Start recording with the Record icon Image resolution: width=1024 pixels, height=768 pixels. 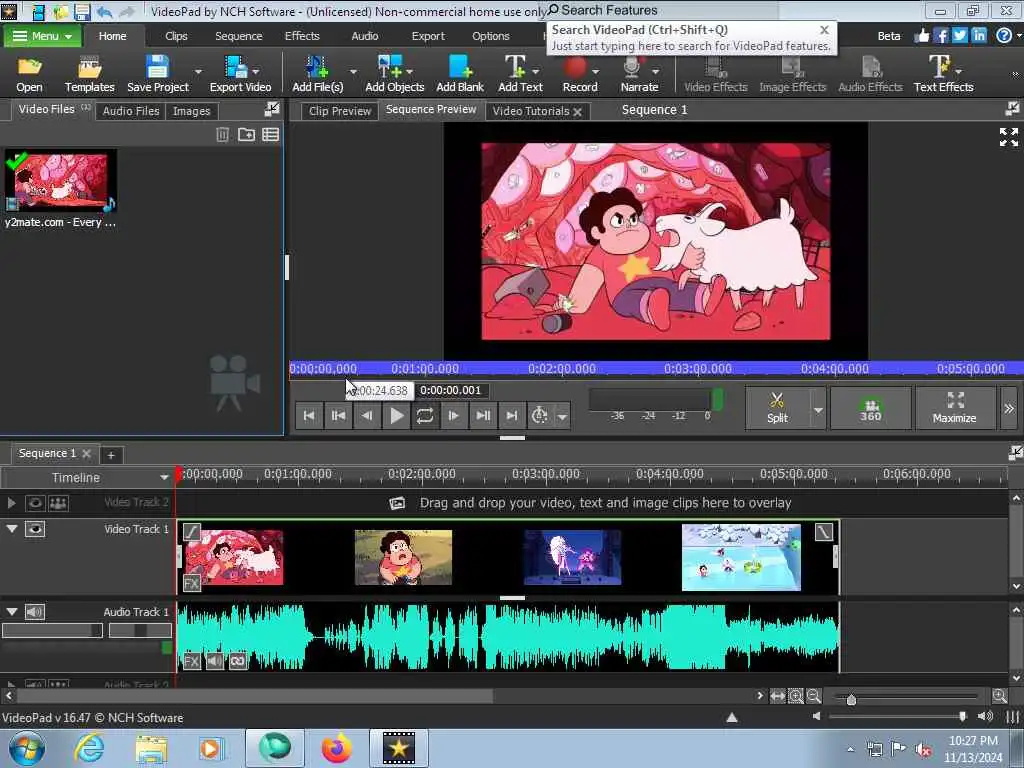579,74
